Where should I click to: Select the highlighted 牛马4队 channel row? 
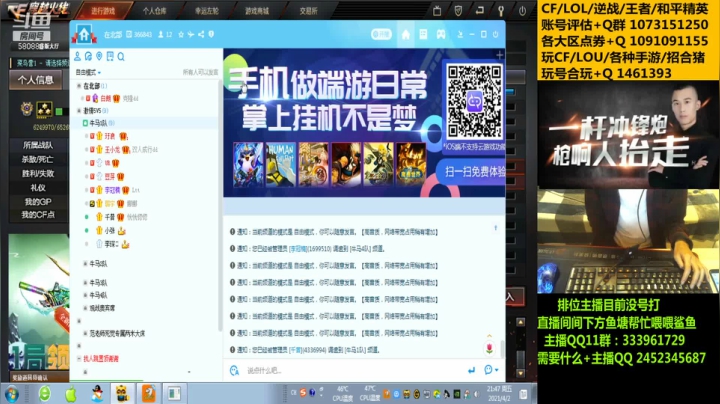tap(145, 123)
